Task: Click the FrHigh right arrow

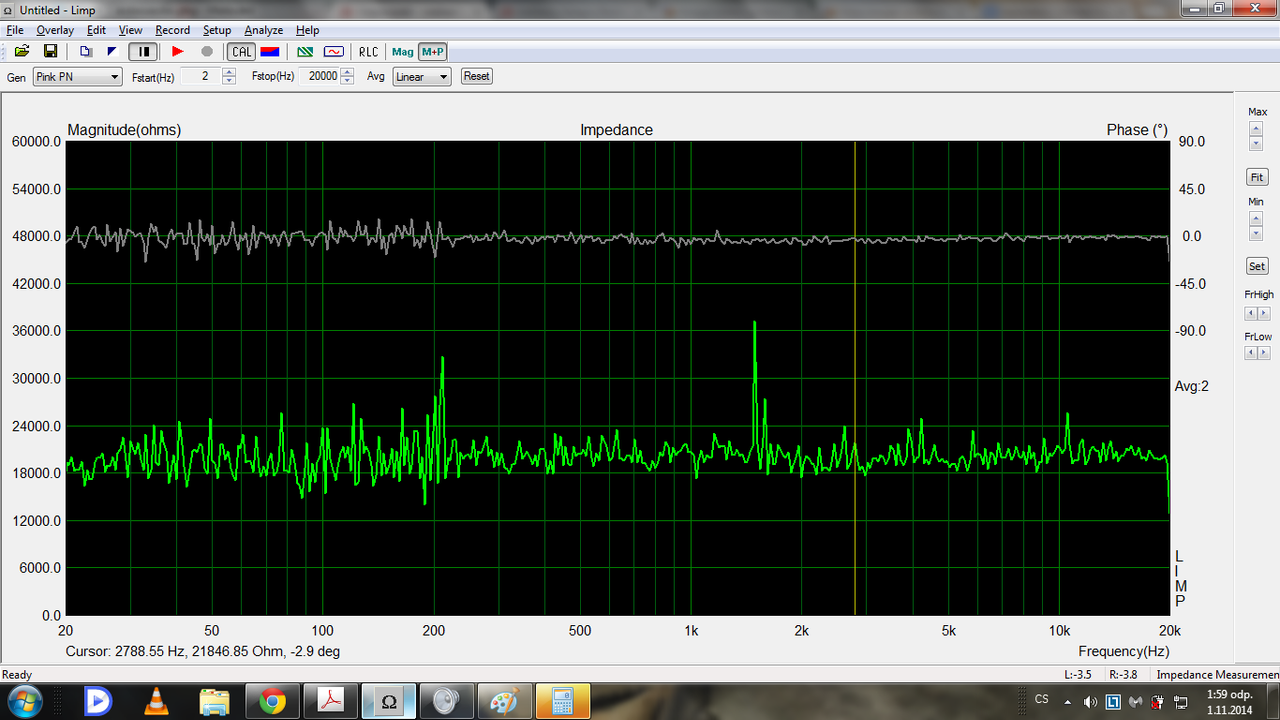Action: pos(1264,313)
